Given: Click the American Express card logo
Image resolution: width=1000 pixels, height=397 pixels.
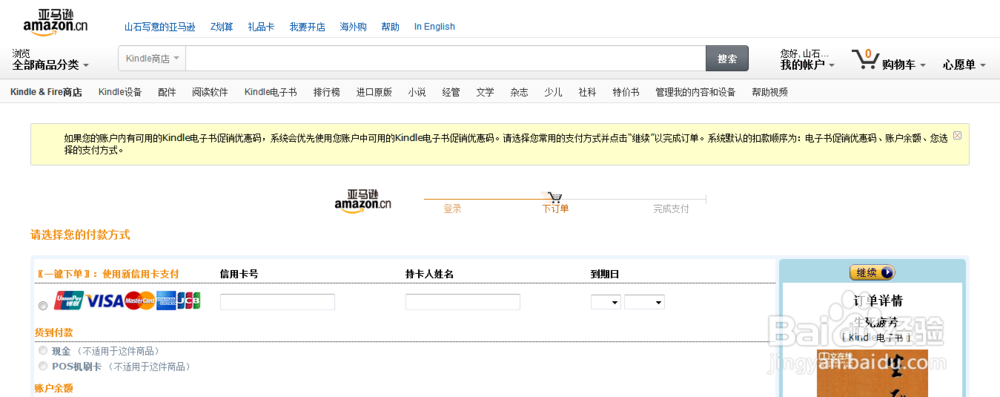Looking at the screenshot, I should point(166,301).
